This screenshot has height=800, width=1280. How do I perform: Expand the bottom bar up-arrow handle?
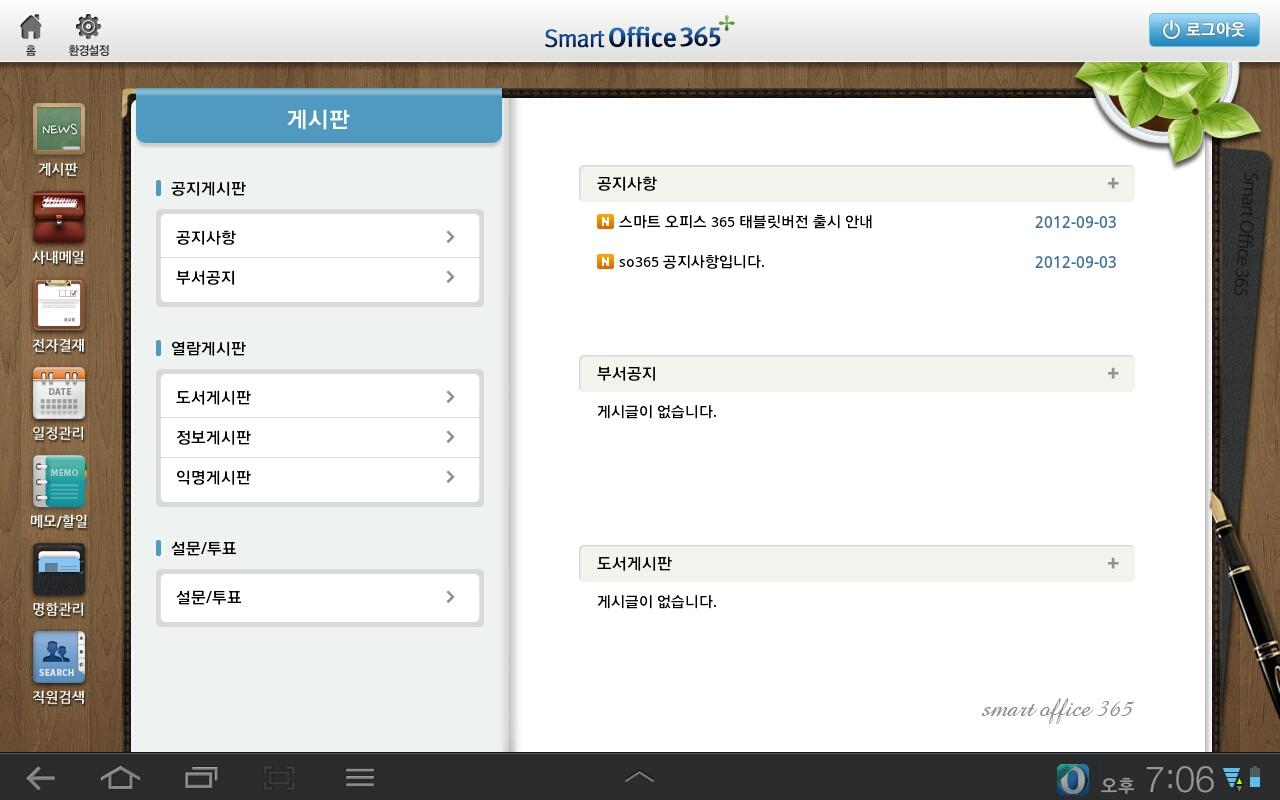click(640, 776)
